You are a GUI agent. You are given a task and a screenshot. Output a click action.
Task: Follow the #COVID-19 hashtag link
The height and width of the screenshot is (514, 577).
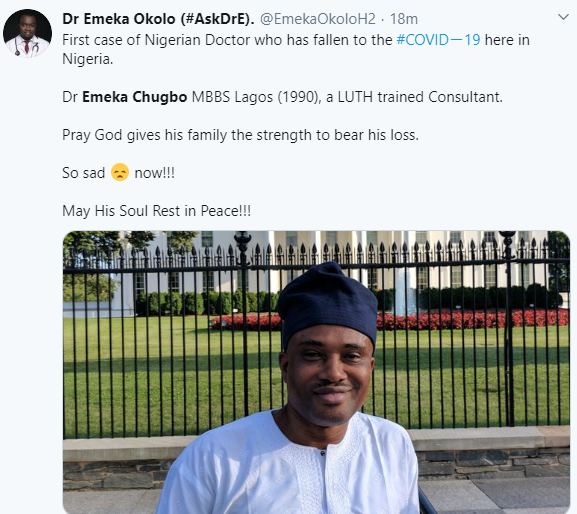(438, 40)
